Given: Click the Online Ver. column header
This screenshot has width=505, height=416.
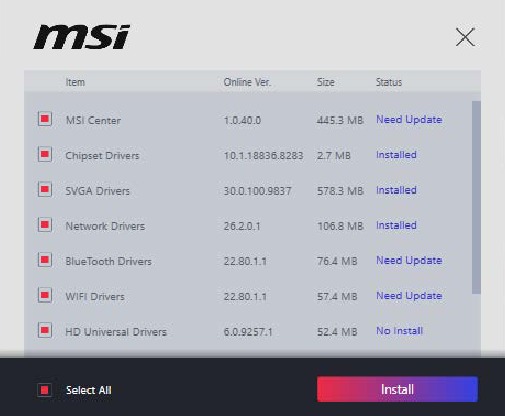Looking at the screenshot, I should point(247,82).
